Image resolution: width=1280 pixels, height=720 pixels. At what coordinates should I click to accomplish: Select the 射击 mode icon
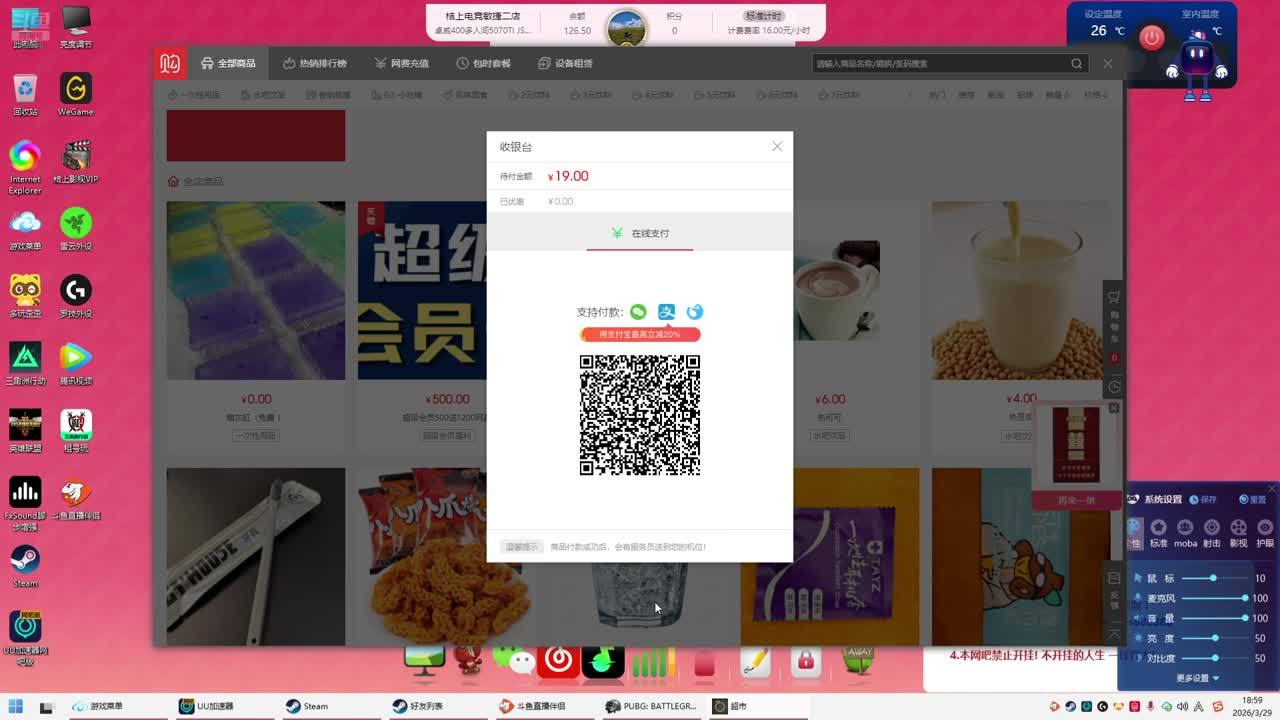click(x=1211, y=533)
